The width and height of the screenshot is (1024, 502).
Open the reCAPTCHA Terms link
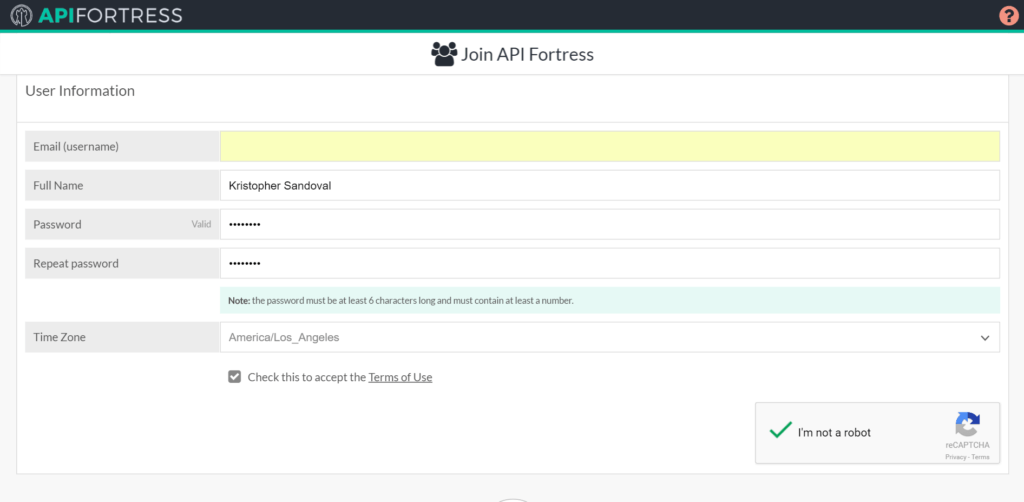coord(981,457)
